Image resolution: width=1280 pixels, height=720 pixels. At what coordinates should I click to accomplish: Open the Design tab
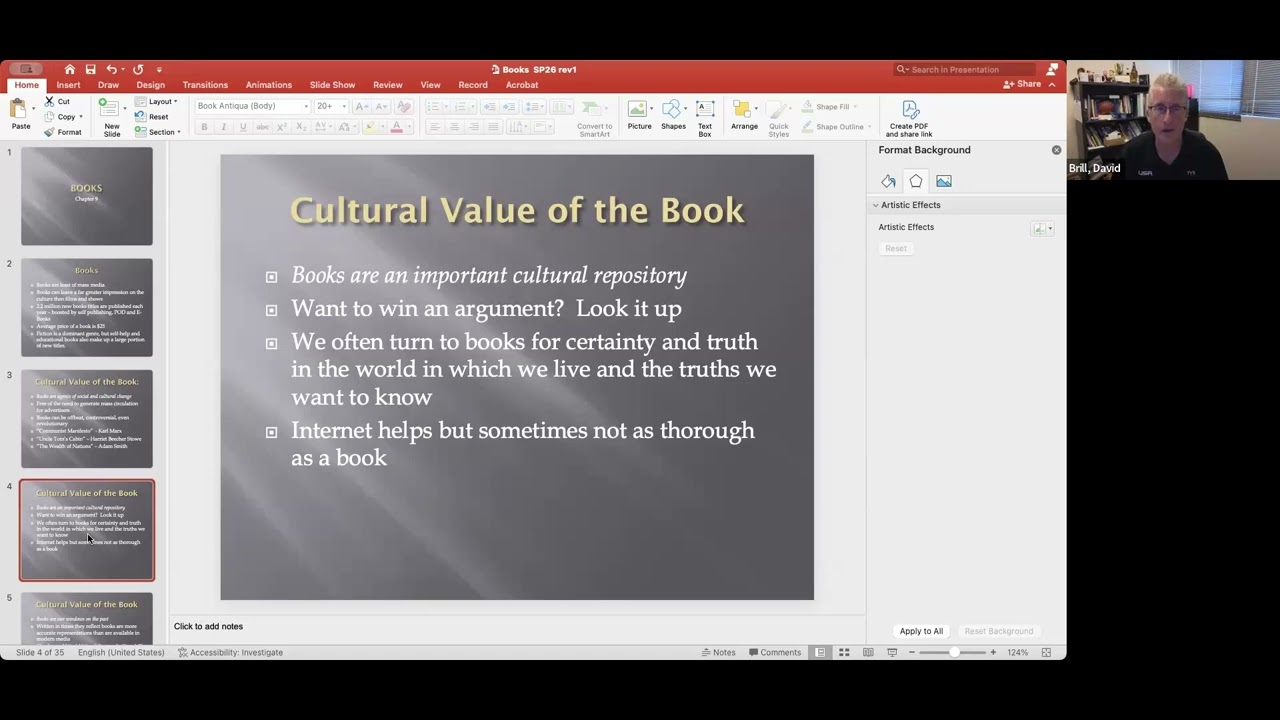[150, 85]
